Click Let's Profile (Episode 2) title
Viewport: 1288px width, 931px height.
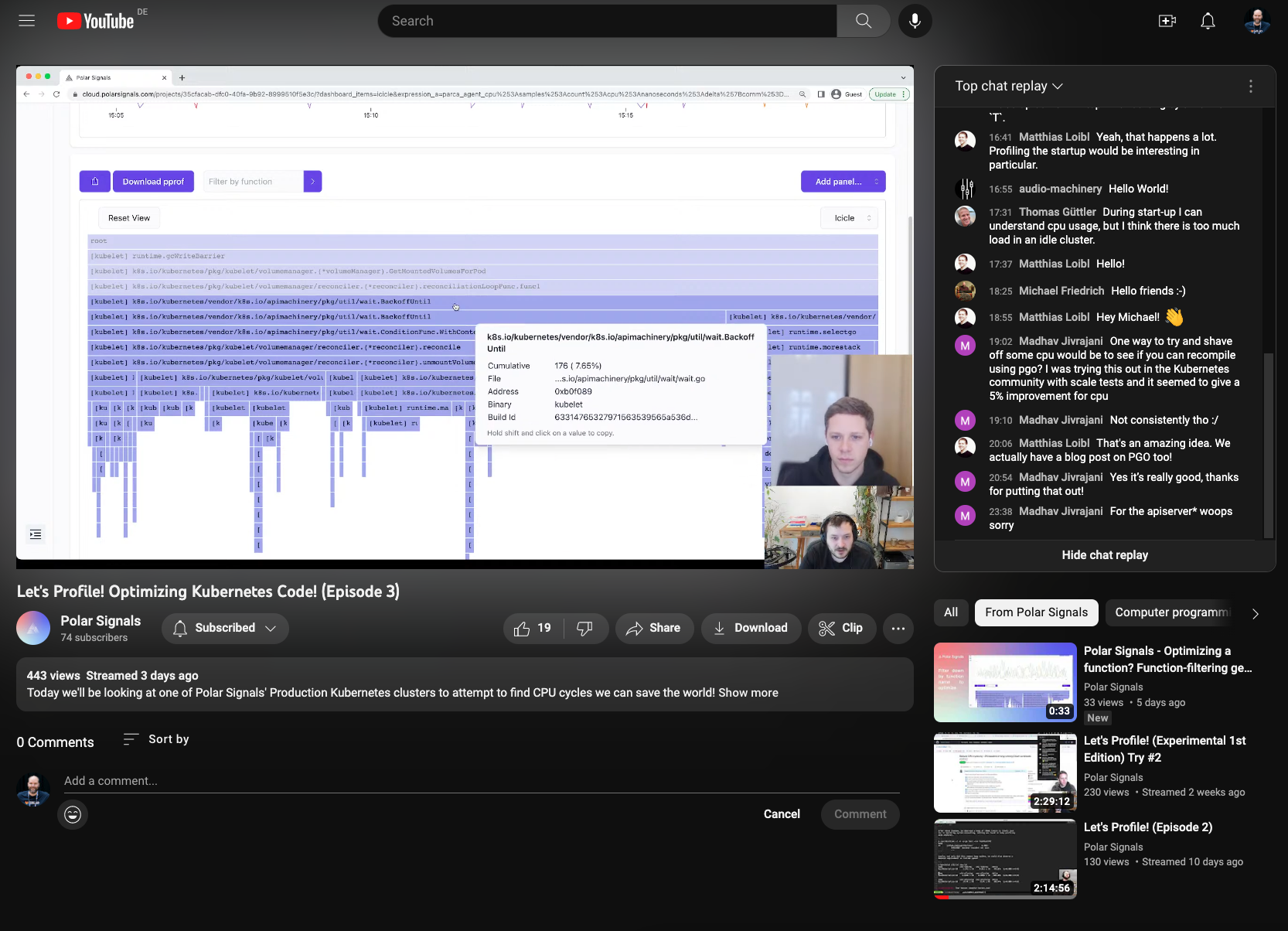click(x=1148, y=827)
